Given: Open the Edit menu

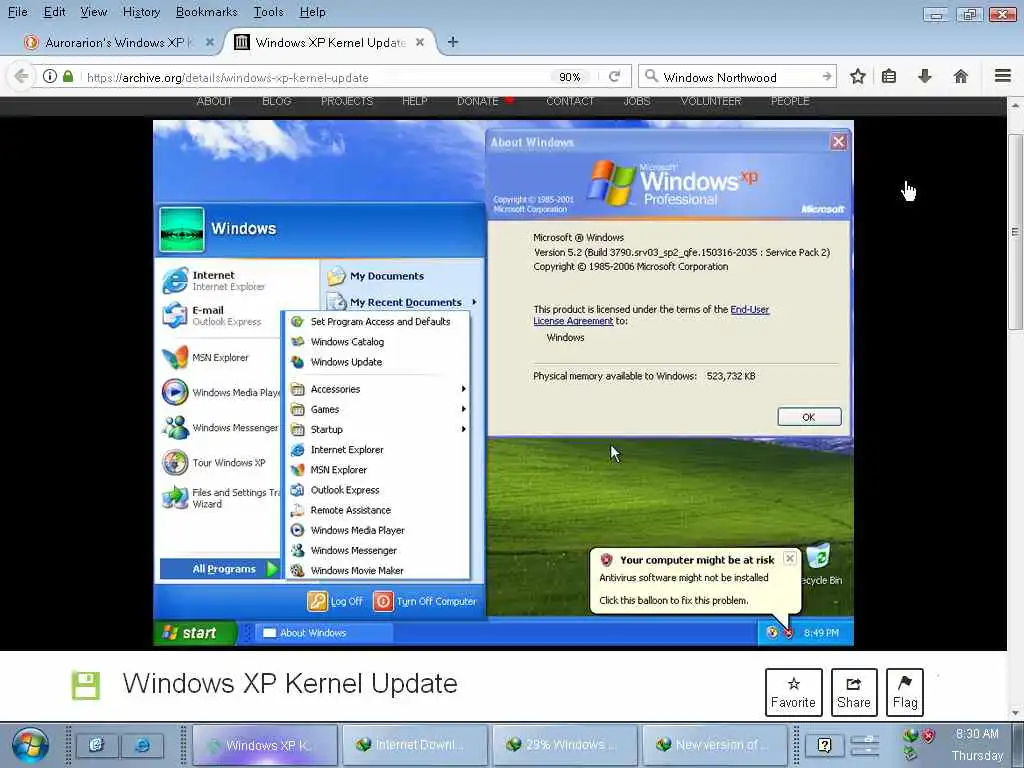Looking at the screenshot, I should click(x=54, y=12).
